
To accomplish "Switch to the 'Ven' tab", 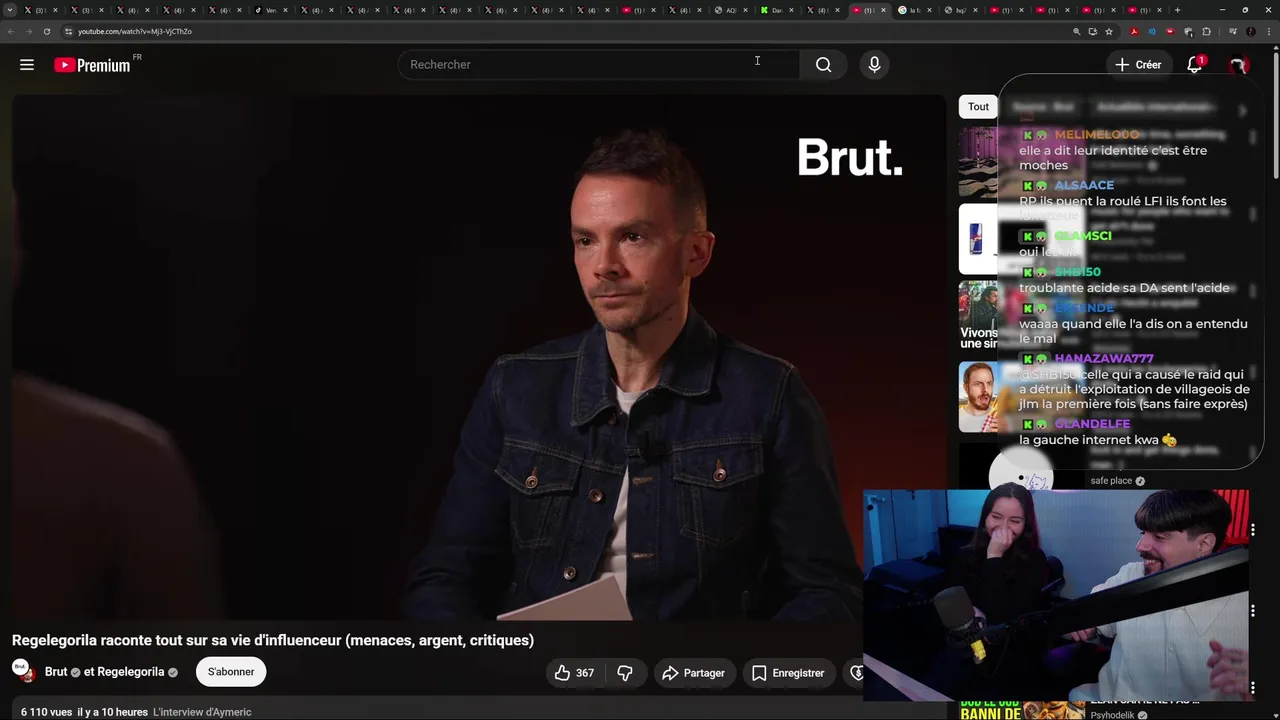I will pos(272,10).
